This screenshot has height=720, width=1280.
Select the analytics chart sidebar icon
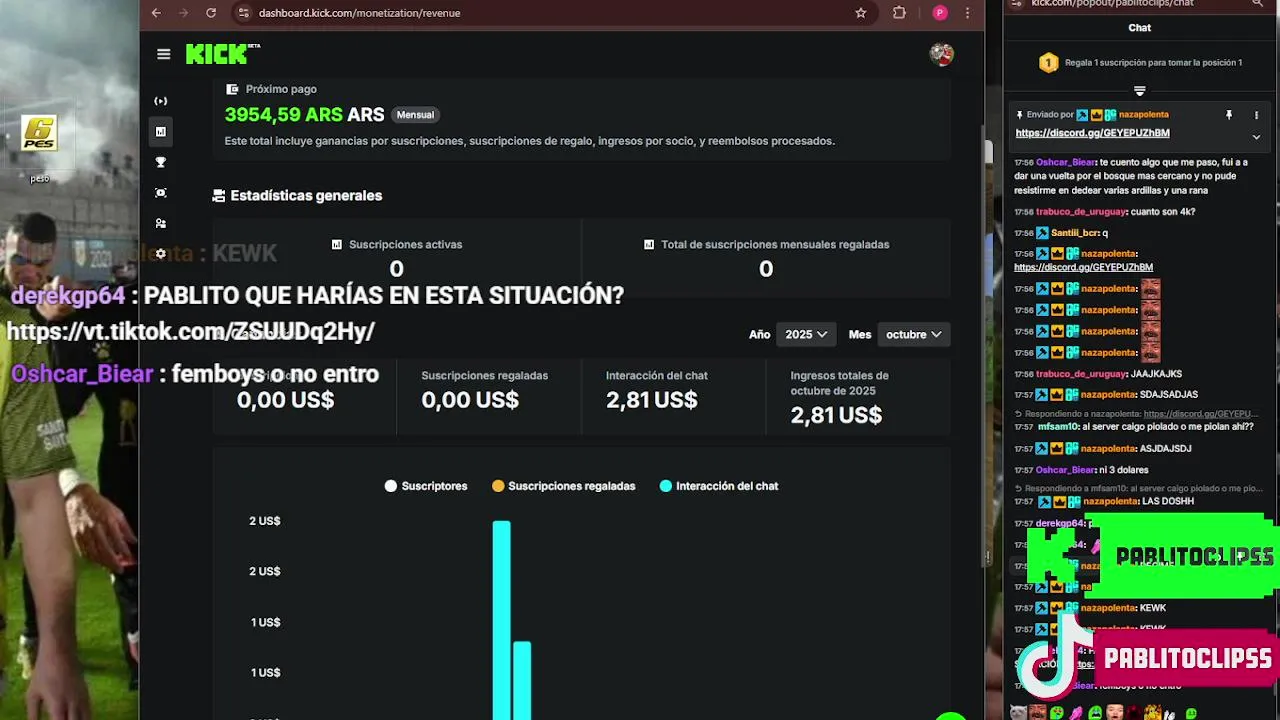click(x=161, y=131)
